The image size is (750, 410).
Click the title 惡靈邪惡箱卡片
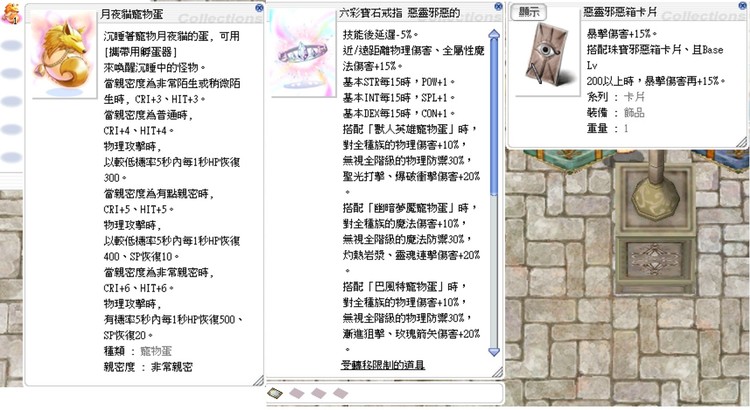tap(620, 12)
